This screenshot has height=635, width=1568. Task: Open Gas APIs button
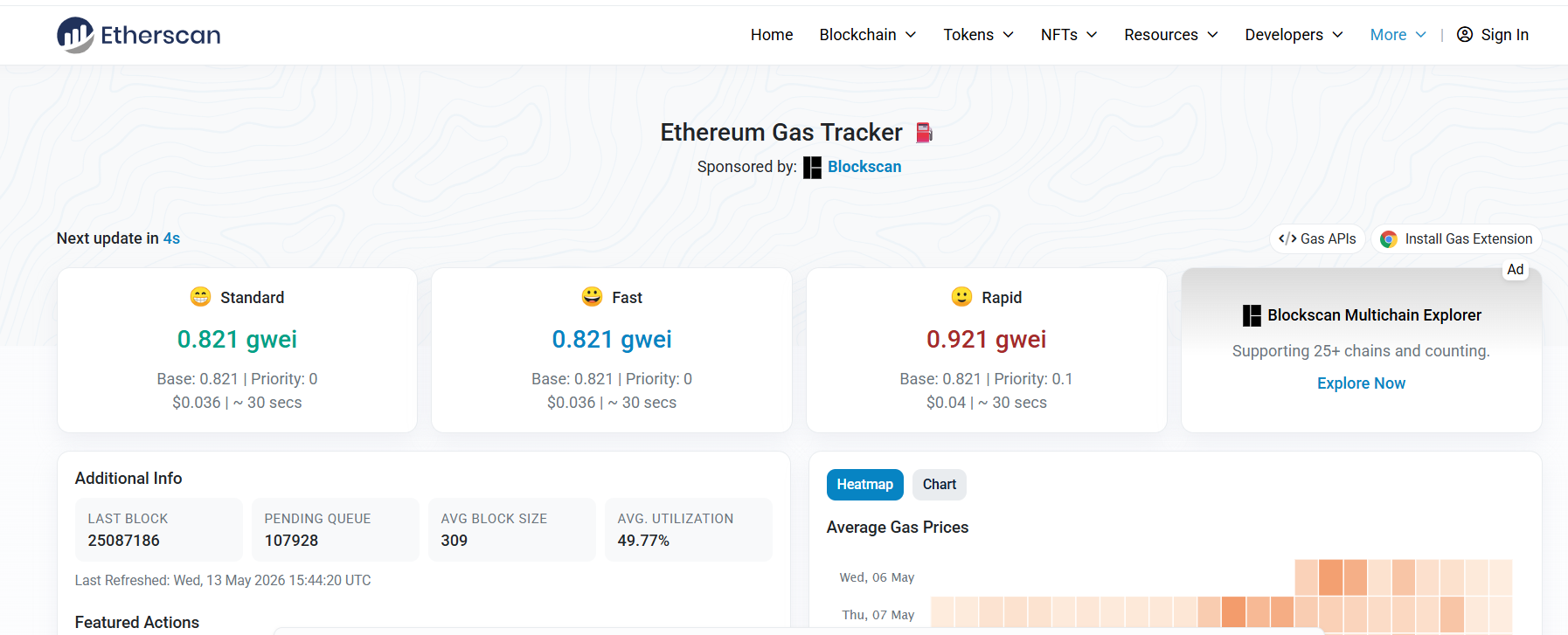(x=1317, y=238)
